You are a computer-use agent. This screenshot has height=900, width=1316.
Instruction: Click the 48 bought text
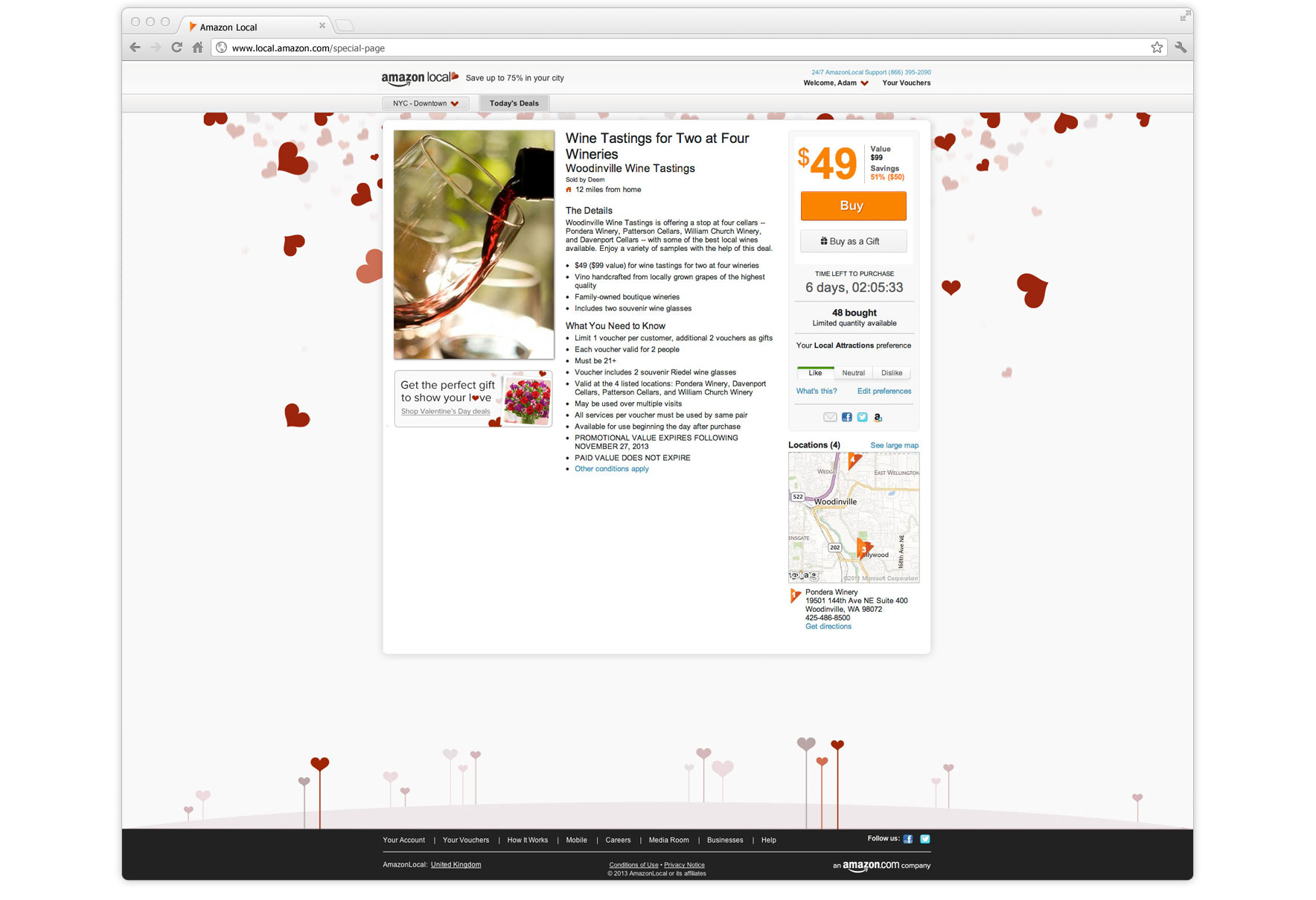[855, 313]
